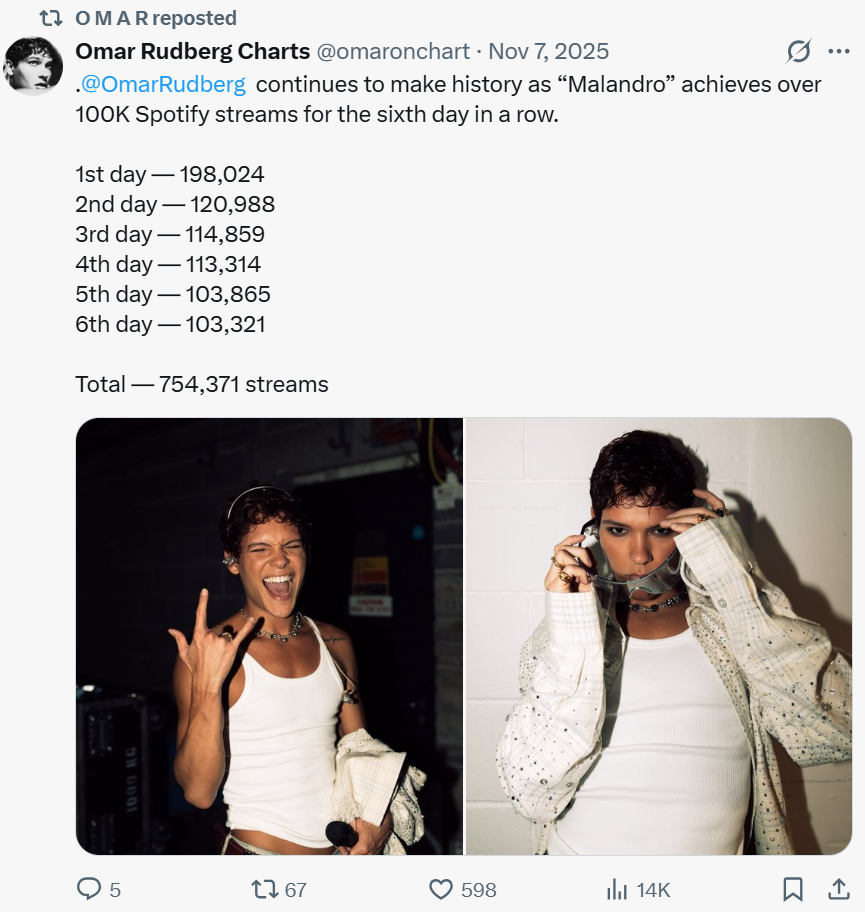865x912 pixels.
Task: Repost this tweet using the arrows icon
Action: click(263, 889)
